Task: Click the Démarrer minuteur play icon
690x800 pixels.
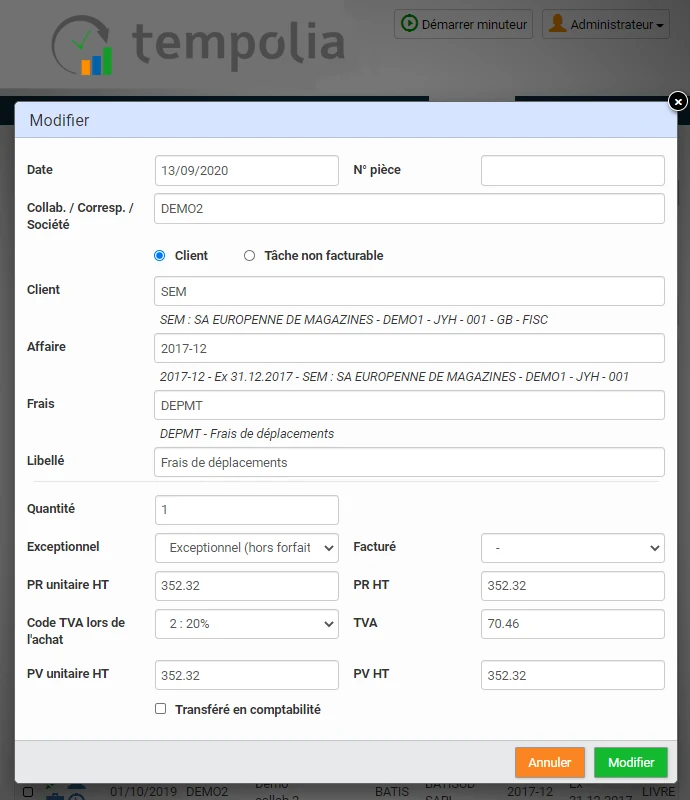Action: [x=409, y=23]
